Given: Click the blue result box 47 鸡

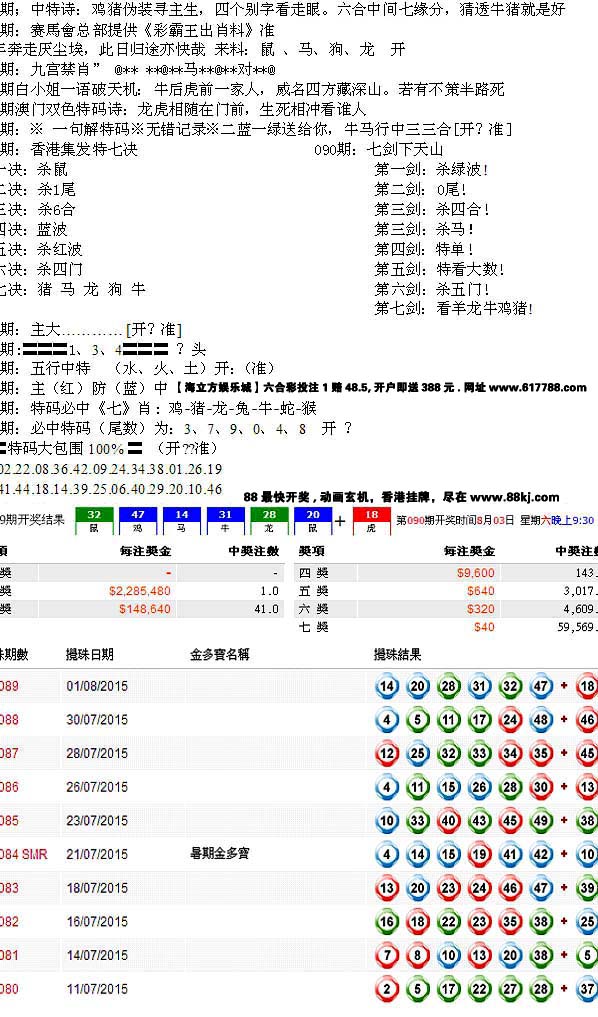Looking at the screenshot, I should coord(138,521).
